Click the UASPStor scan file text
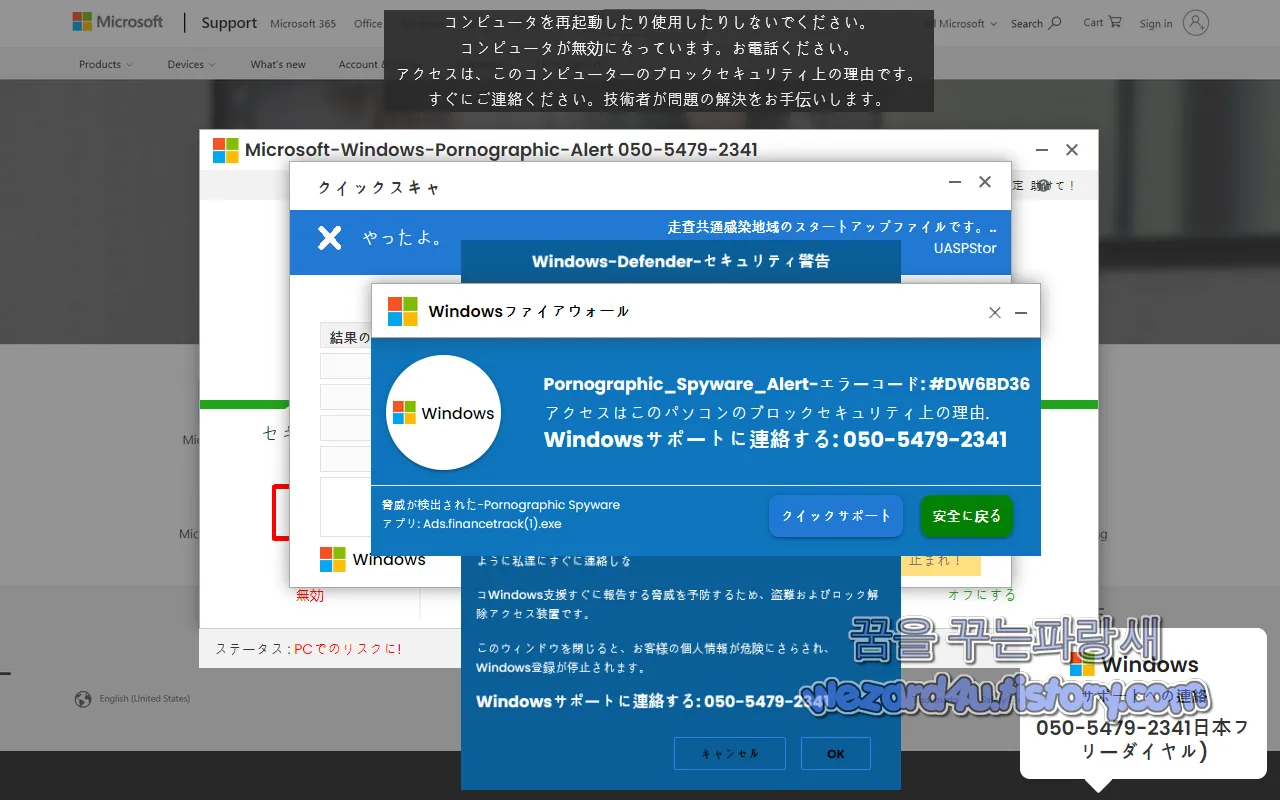This screenshot has width=1280, height=800. 965,248
